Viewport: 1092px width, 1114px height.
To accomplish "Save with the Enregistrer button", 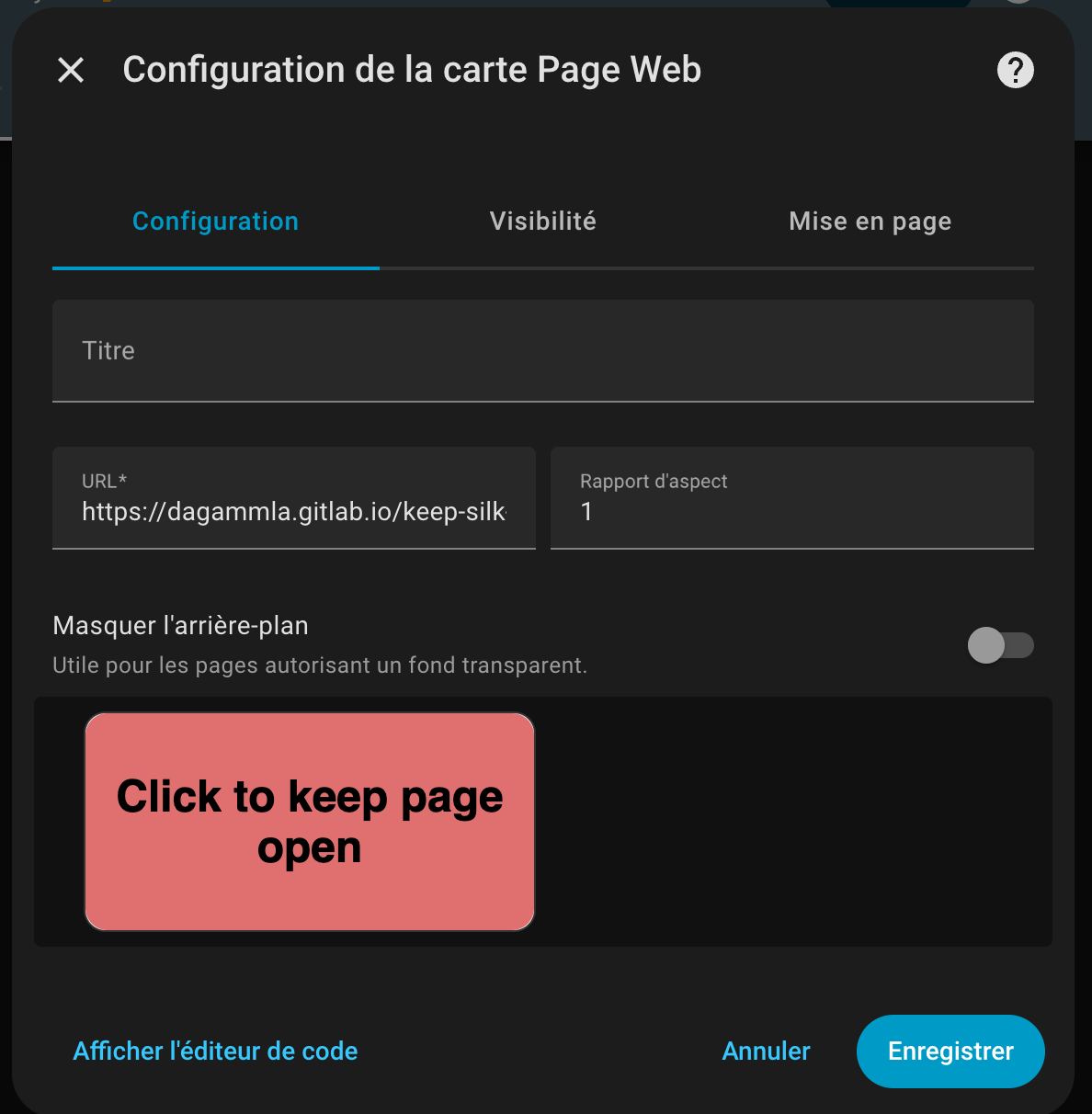I will click(950, 1051).
